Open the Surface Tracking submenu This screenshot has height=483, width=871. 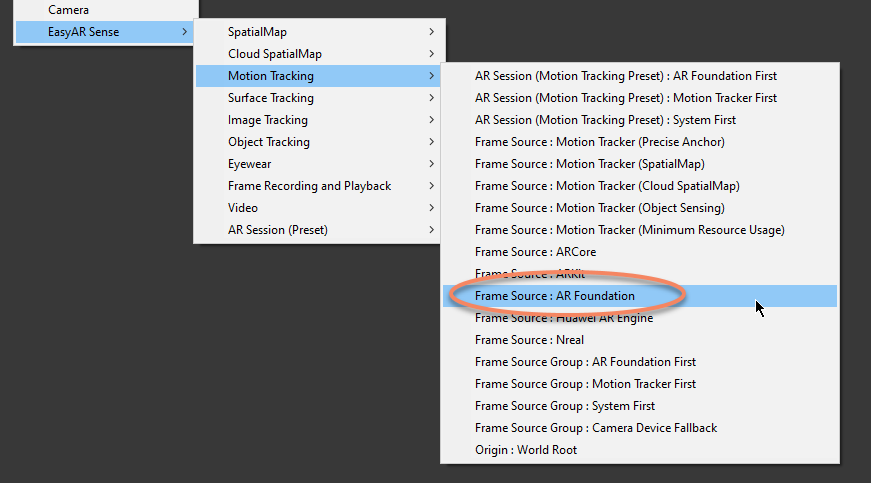319,98
